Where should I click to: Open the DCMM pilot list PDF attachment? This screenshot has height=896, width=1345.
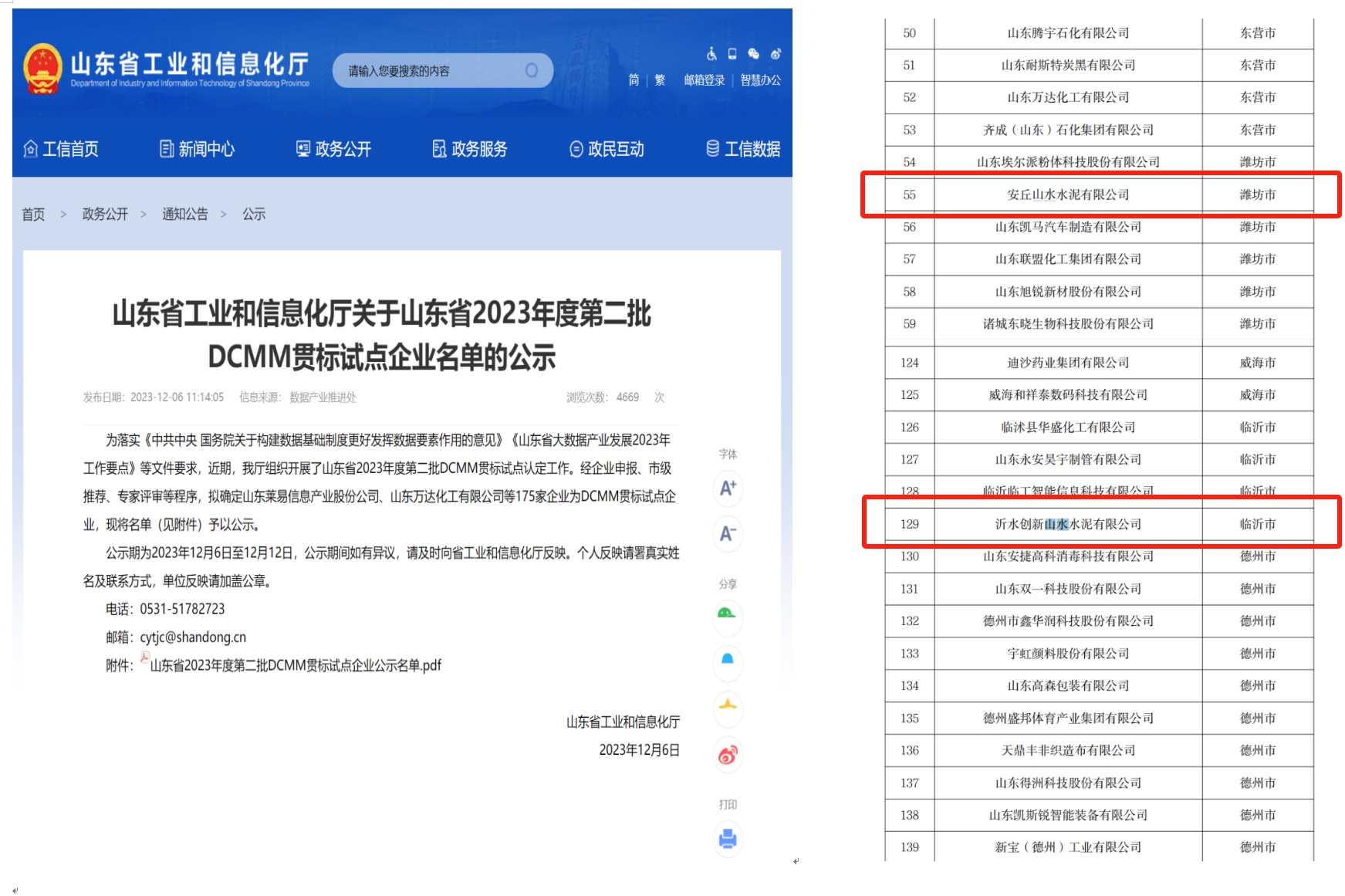(295, 665)
